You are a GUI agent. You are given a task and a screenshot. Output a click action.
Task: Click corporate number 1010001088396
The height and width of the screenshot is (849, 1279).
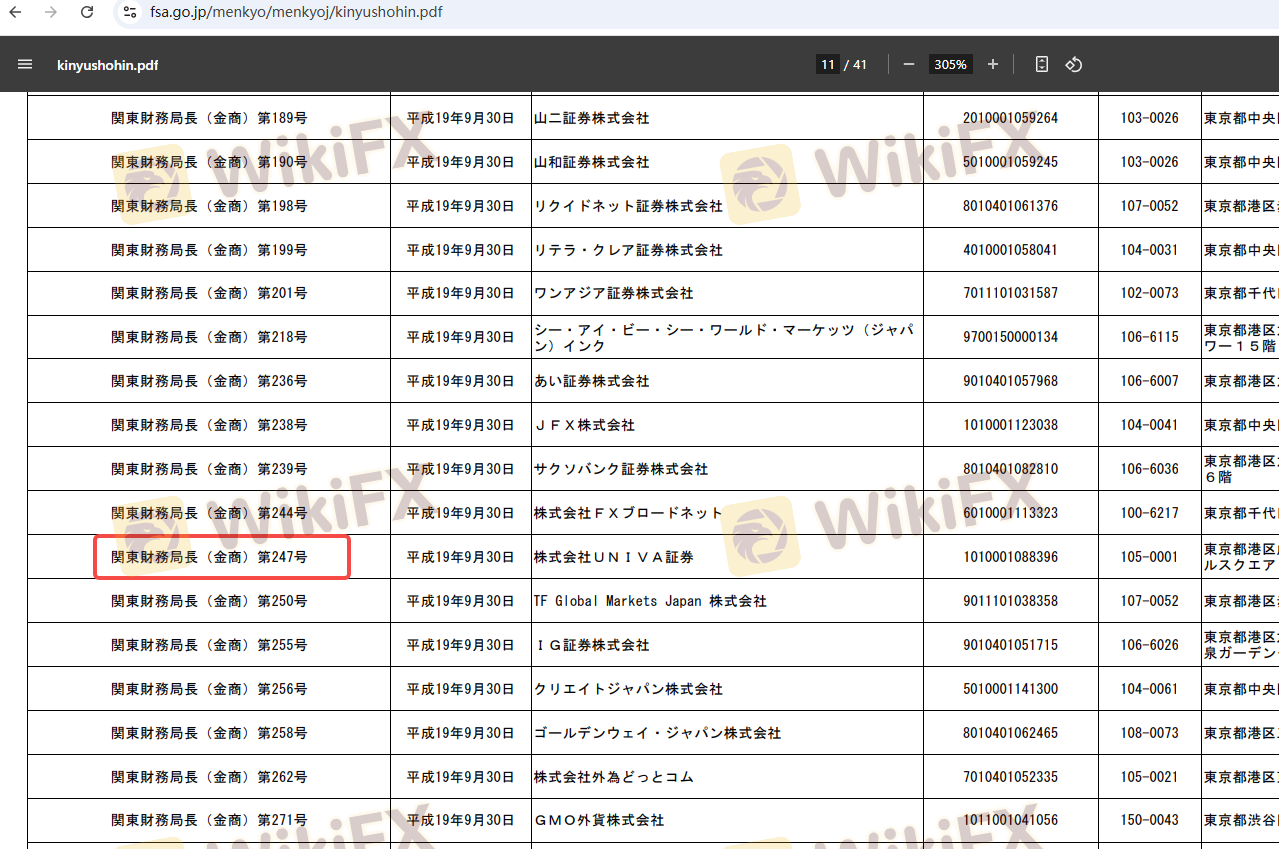coord(1010,557)
